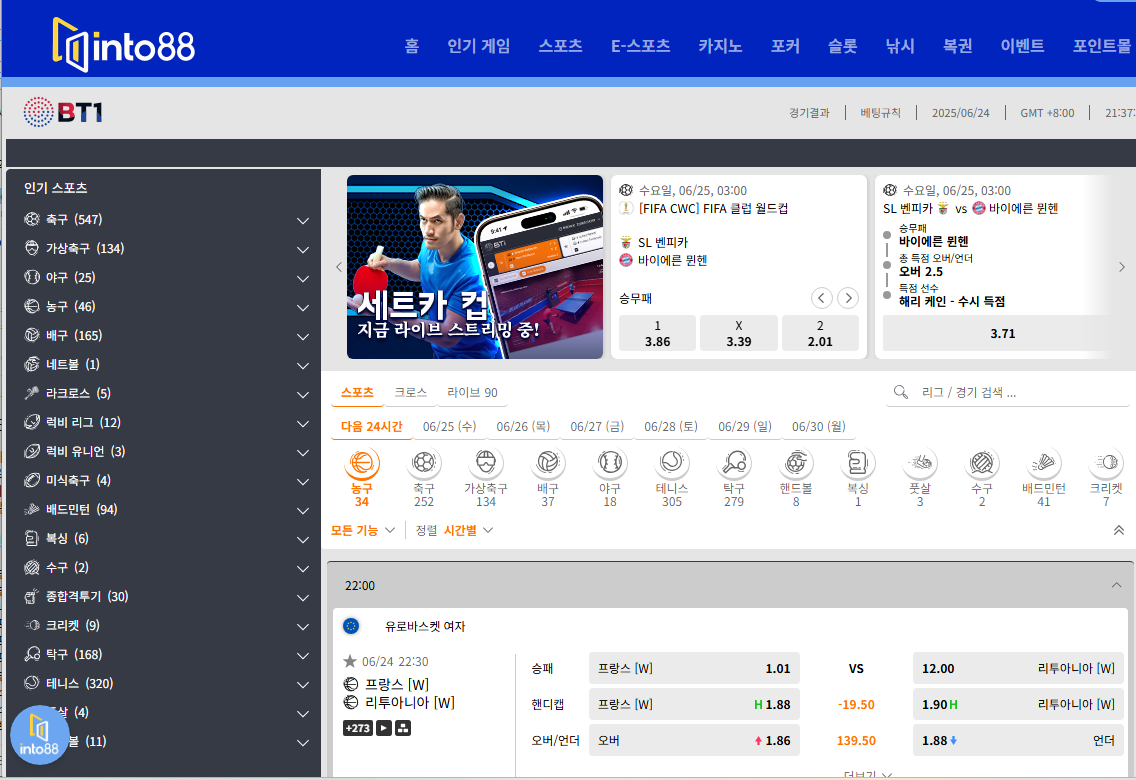This screenshot has height=780, width=1136.
Task: Show next market in SL 벤피카 card
Action: pos(848,298)
